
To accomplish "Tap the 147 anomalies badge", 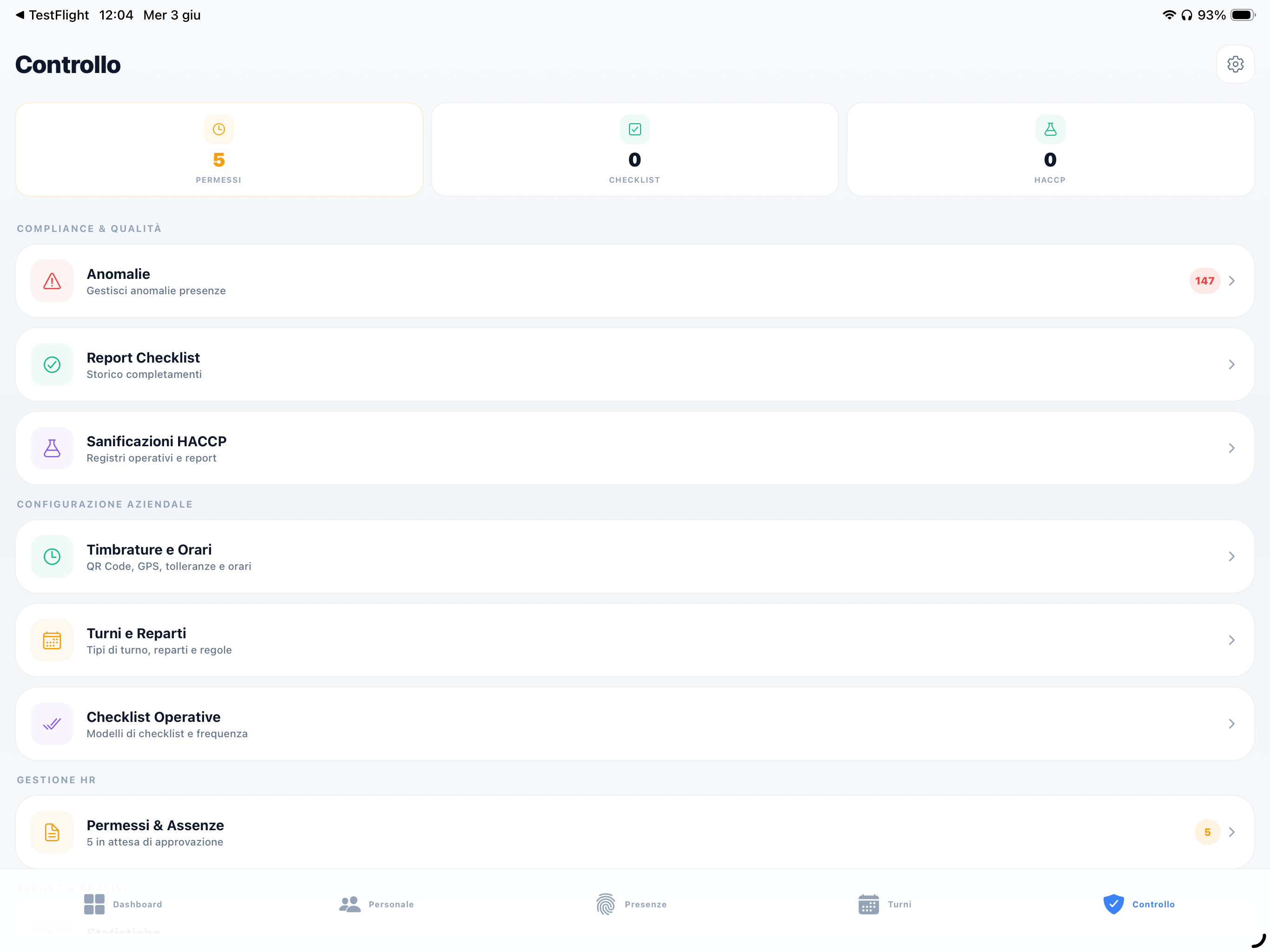I will tap(1204, 281).
